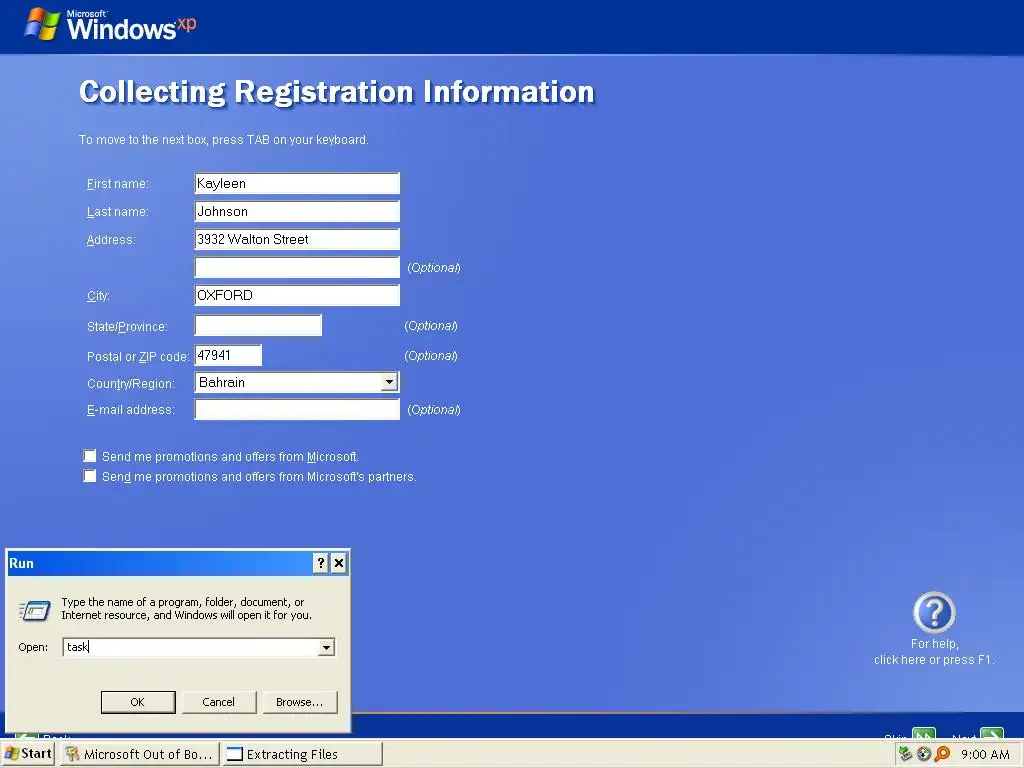The width and height of the screenshot is (1024, 768).
Task: Click the Run dialog program icon
Action: click(x=35, y=611)
